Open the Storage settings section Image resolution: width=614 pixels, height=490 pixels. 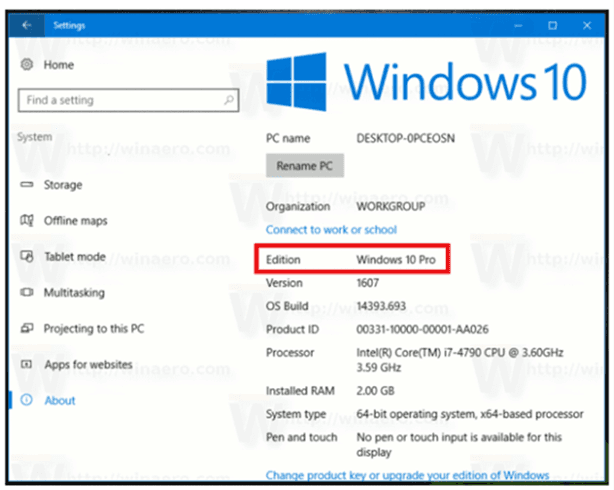[63, 185]
